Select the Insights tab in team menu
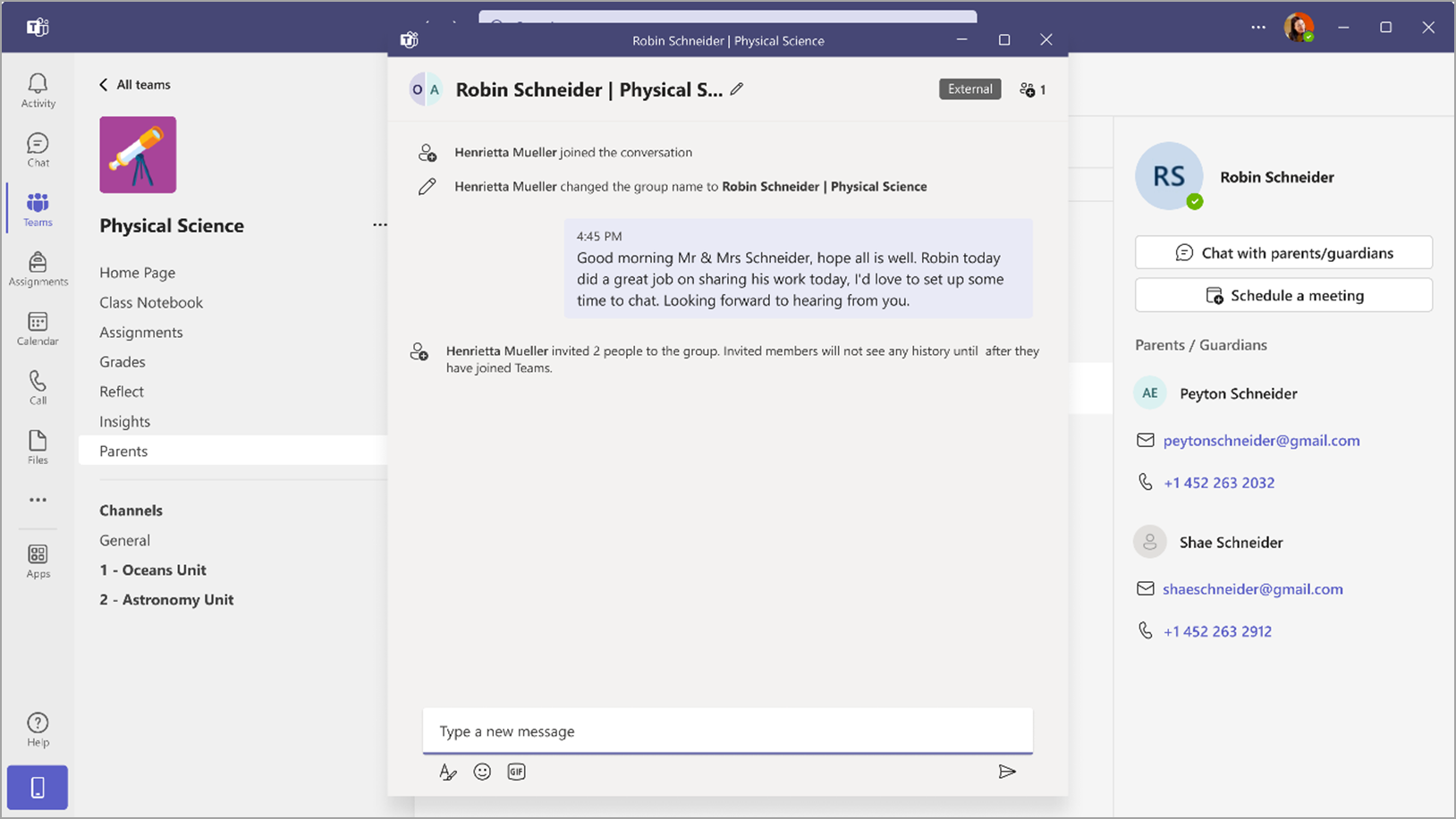This screenshot has height=819, width=1456. pos(125,421)
